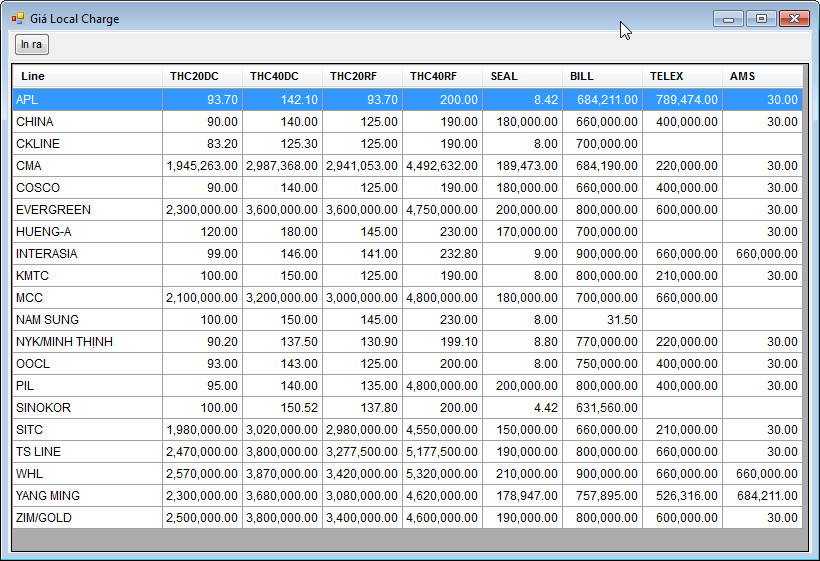The height and width of the screenshot is (561, 820).
Task: Click the AMS column header
Action: 762,76
